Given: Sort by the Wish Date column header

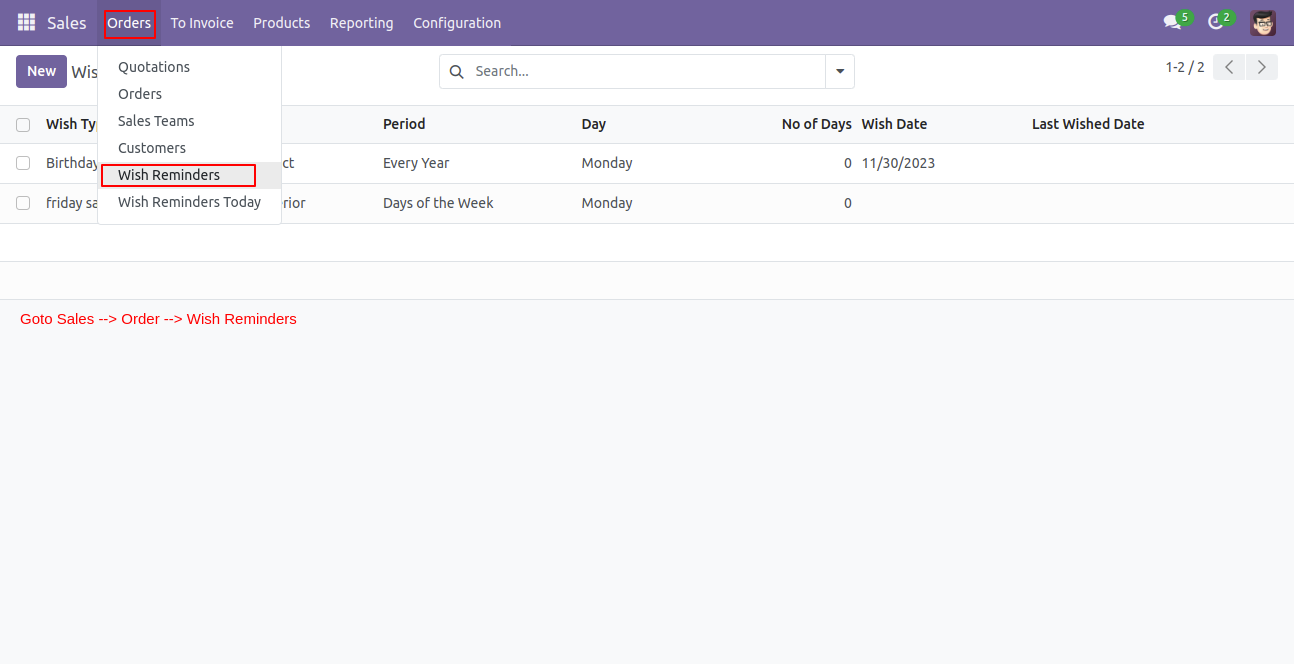Looking at the screenshot, I should click(x=894, y=124).
